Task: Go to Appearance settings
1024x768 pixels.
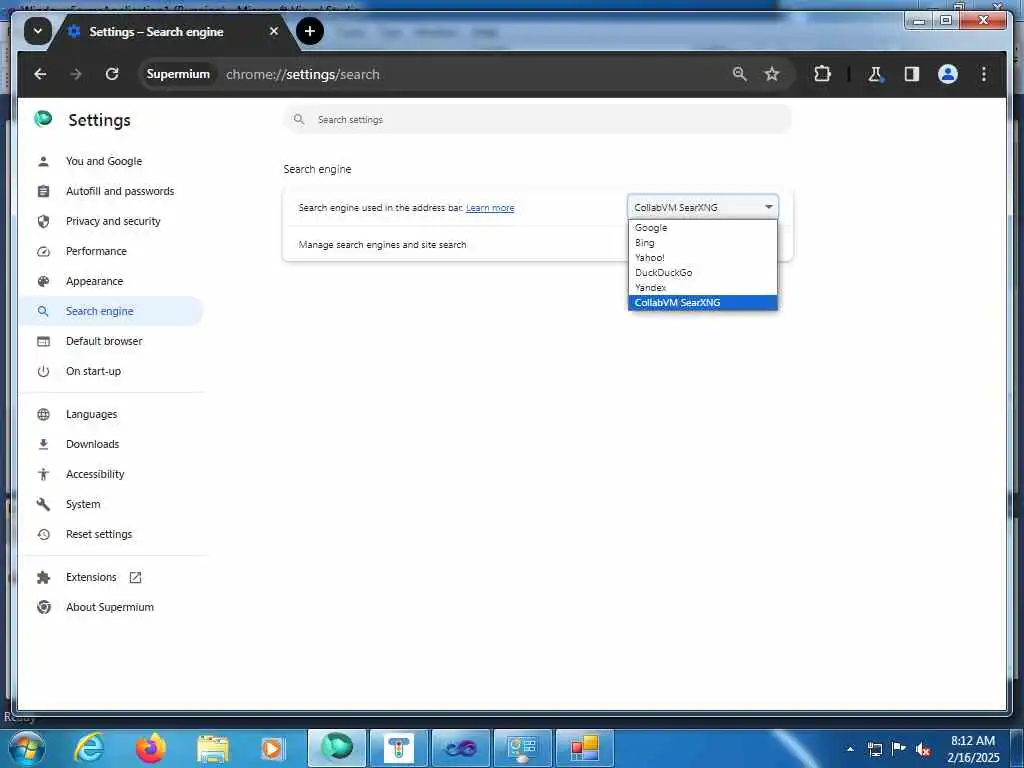Action: point(94,281)
